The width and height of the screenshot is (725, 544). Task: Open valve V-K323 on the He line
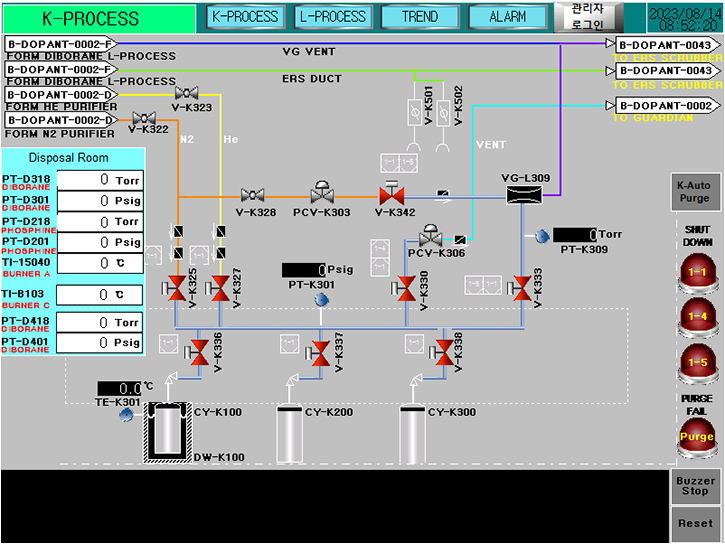tap(187, 94)
